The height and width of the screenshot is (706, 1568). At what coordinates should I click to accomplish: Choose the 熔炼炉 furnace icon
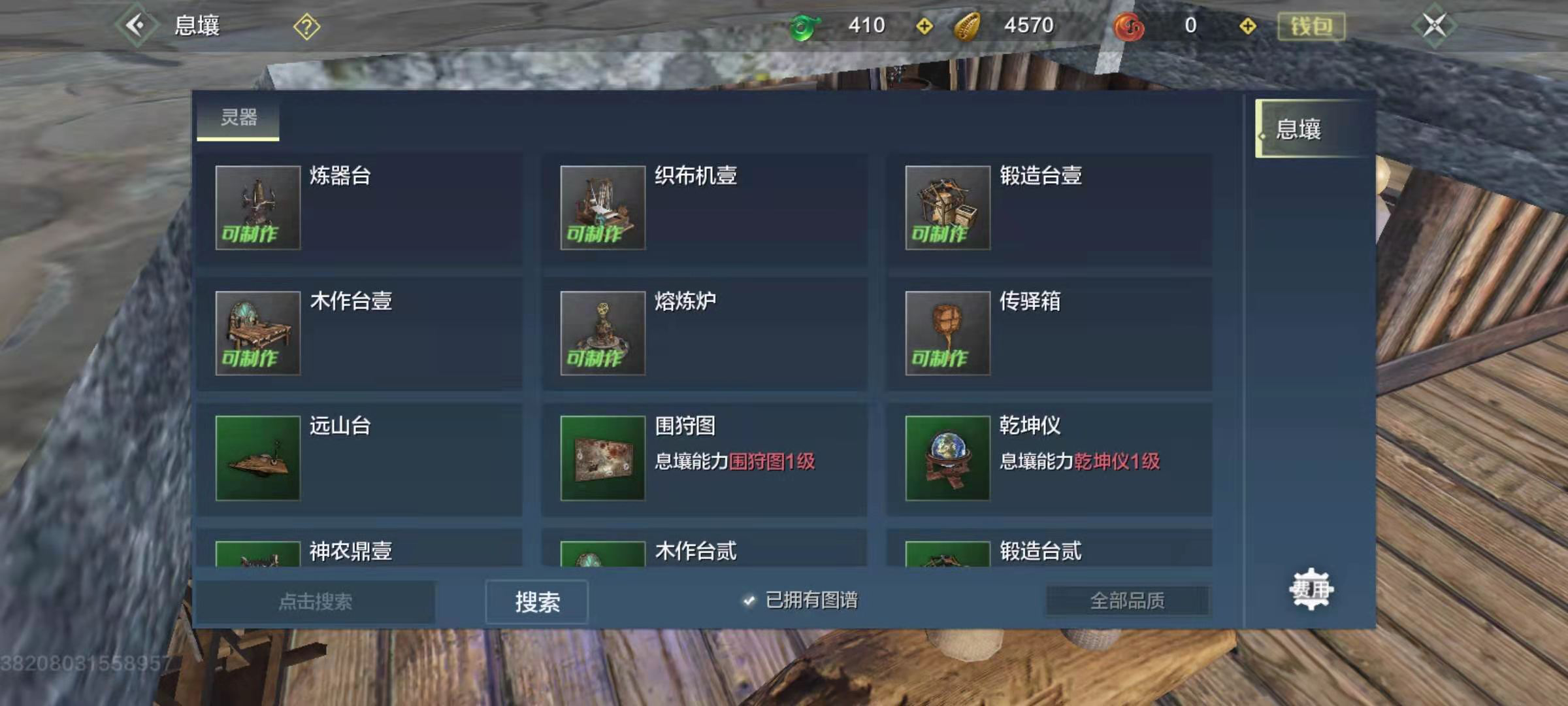pyautogui.click(x=603, y=333)
